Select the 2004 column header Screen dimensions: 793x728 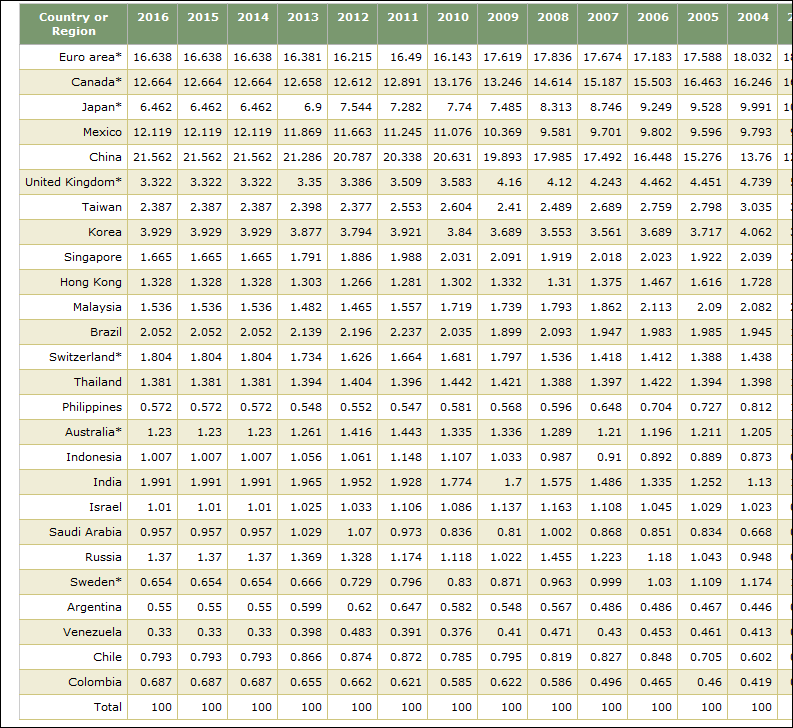click(753, 18)
